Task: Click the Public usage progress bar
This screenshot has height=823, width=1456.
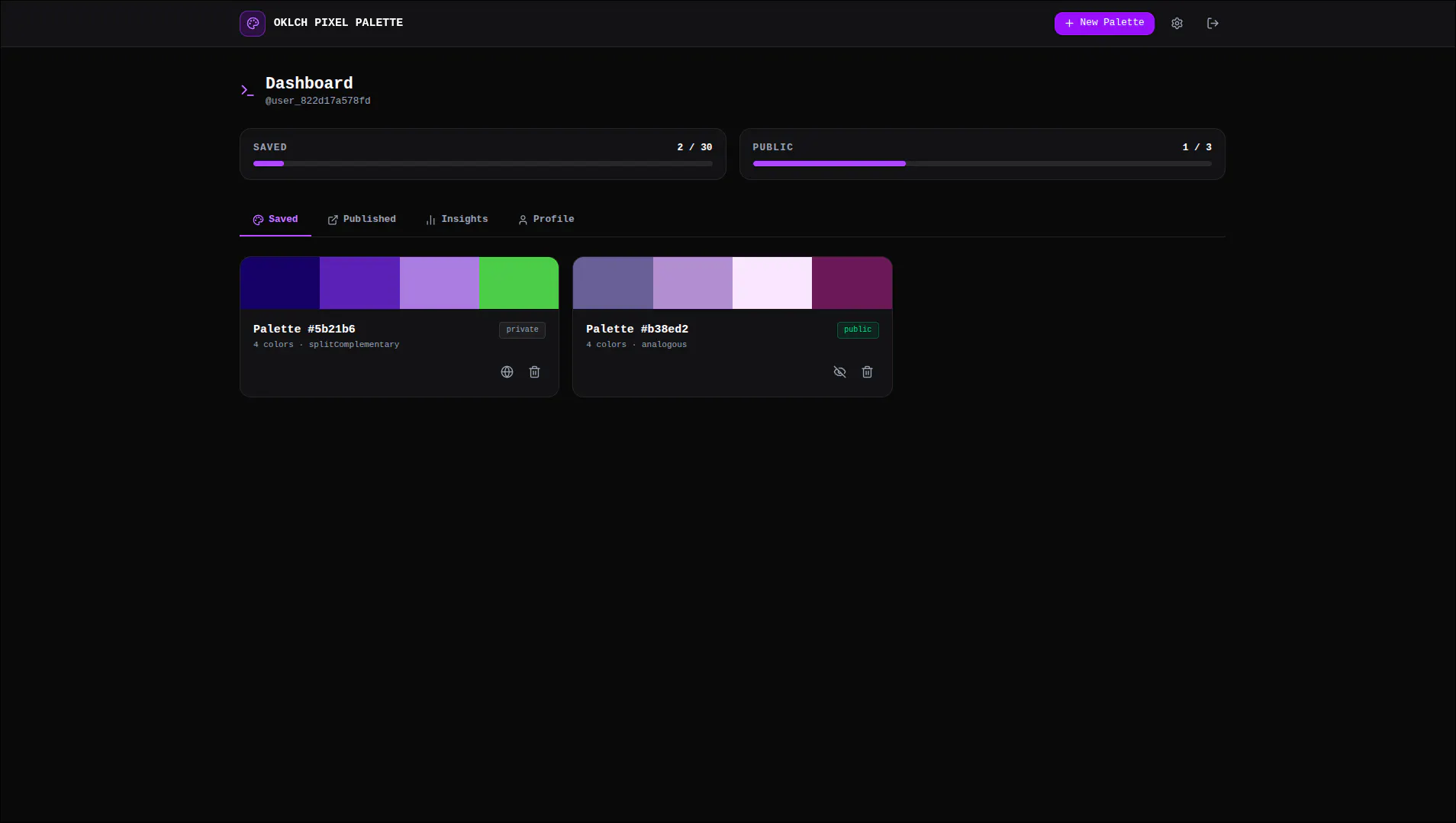Action: (982, 163)
